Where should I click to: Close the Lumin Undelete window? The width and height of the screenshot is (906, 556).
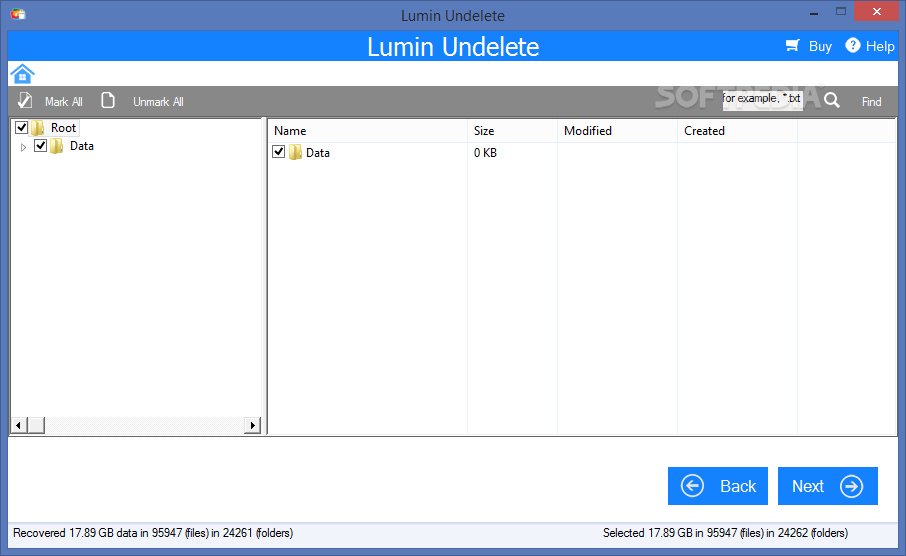(877, 12)
